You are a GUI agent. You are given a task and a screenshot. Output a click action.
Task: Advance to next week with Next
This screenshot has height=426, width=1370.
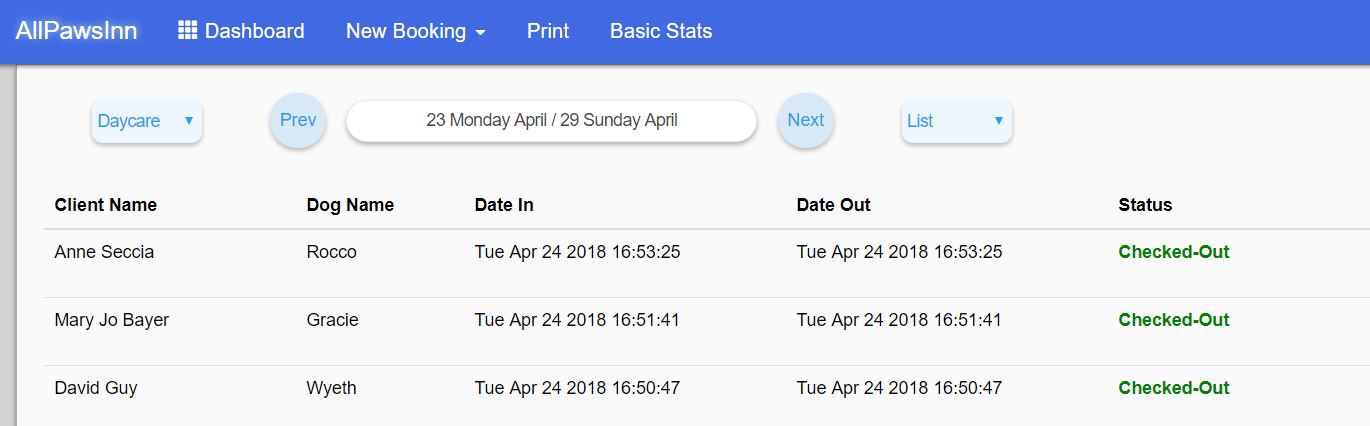pos(805,121)
